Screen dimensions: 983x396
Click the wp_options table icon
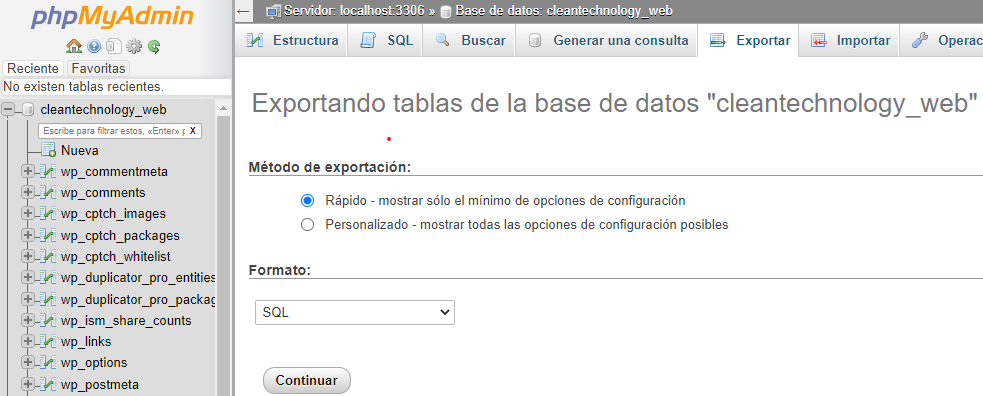48,363
